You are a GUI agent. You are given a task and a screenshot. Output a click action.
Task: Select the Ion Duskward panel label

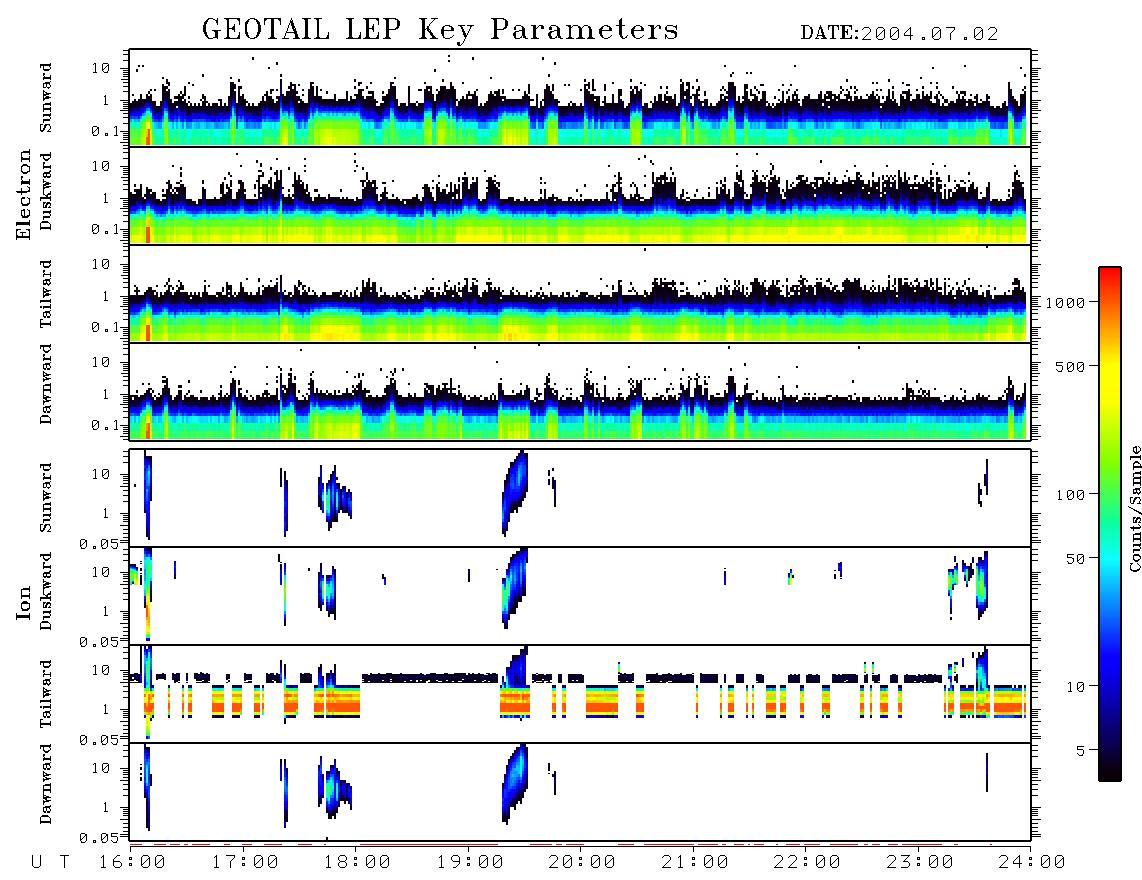click(x=46, y=591)
